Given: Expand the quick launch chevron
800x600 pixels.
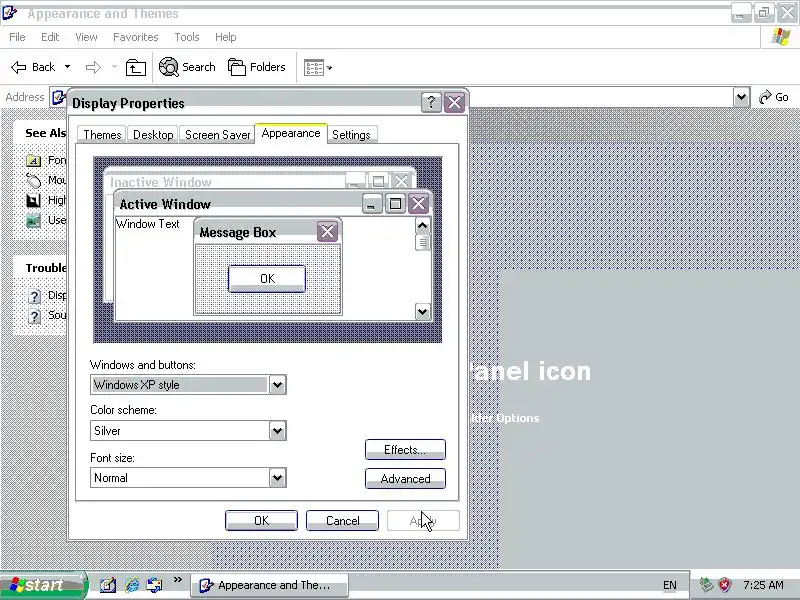Looking at the screenshot, I should click(x=178, y=580).
